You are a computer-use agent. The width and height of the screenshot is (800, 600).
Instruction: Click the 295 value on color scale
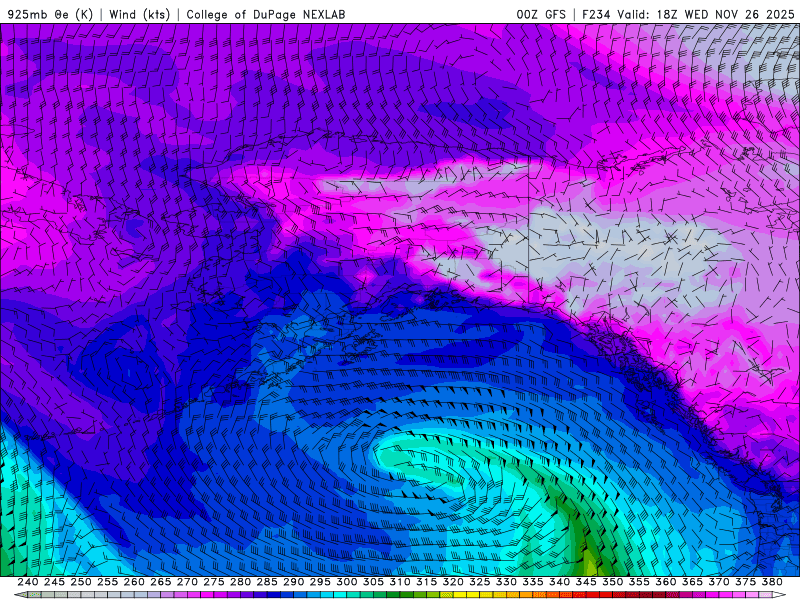(x=320, y=582)
